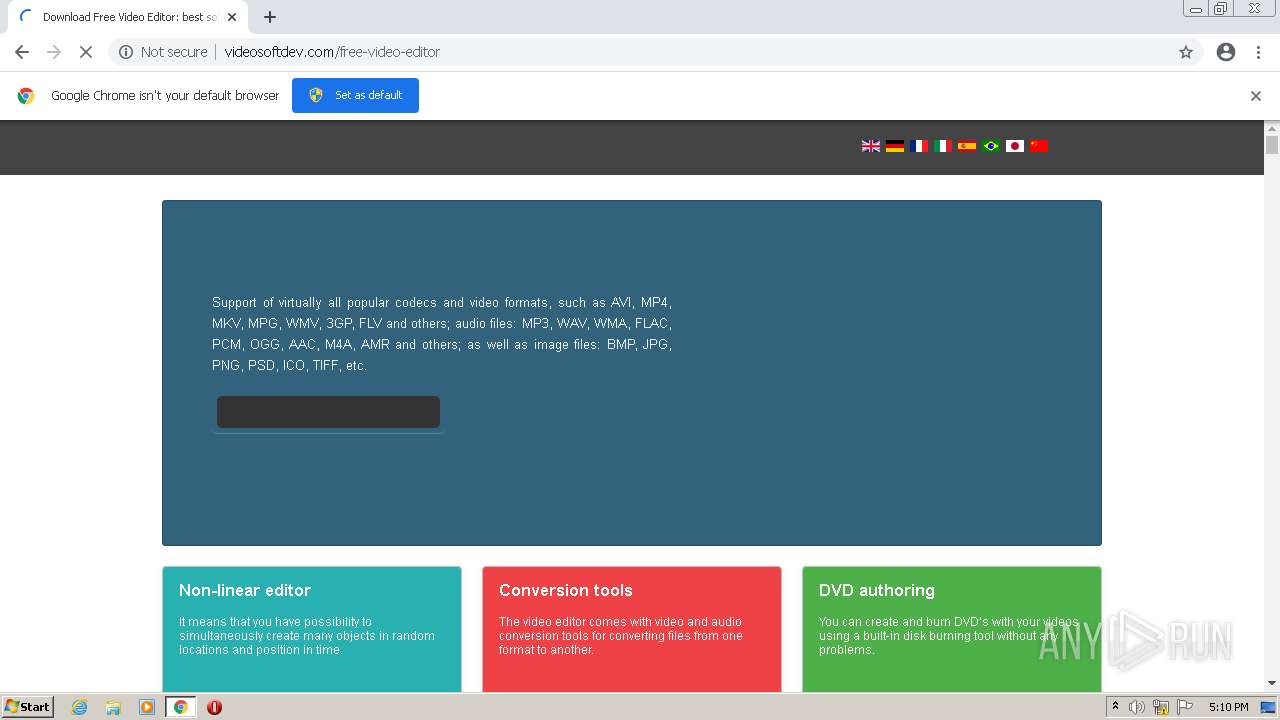Viewport: 1280px width, 720px height.
Task: Open media player from taskbar
Action: pyautogui.click(x=147, y=707)
